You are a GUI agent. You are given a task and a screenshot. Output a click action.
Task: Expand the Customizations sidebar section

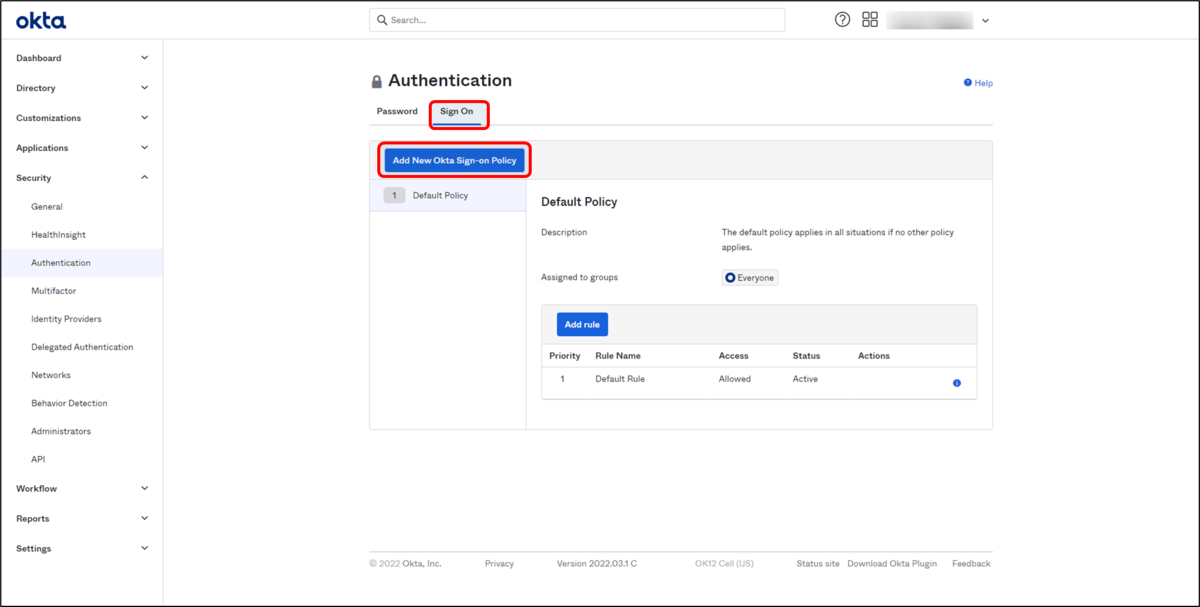(81, 118)
